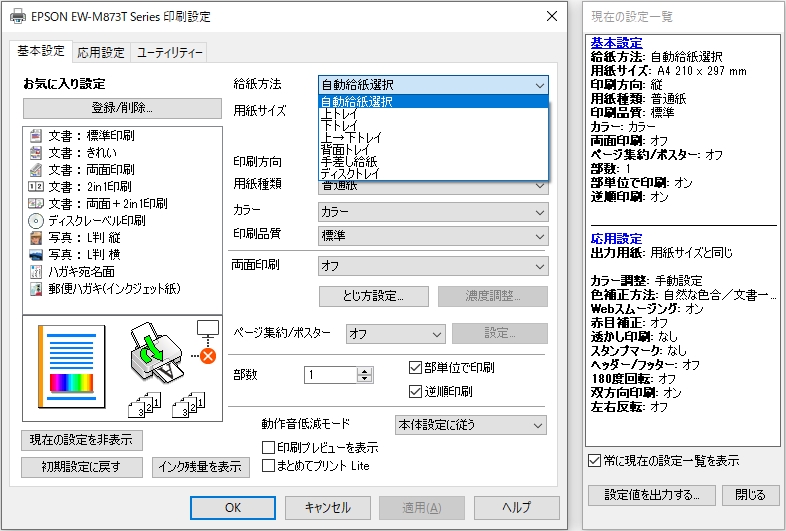Choose 上→下トレイ paper source
This screenshot has height=531, width=786.
pos(434,137)
